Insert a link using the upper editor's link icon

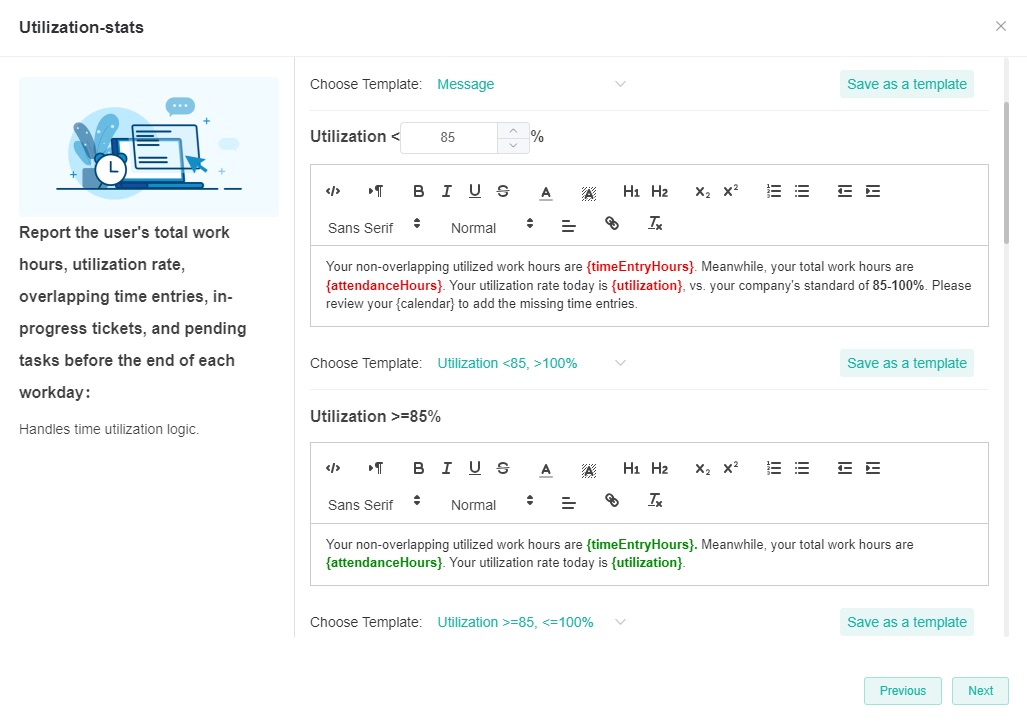[x=612, y=224]
